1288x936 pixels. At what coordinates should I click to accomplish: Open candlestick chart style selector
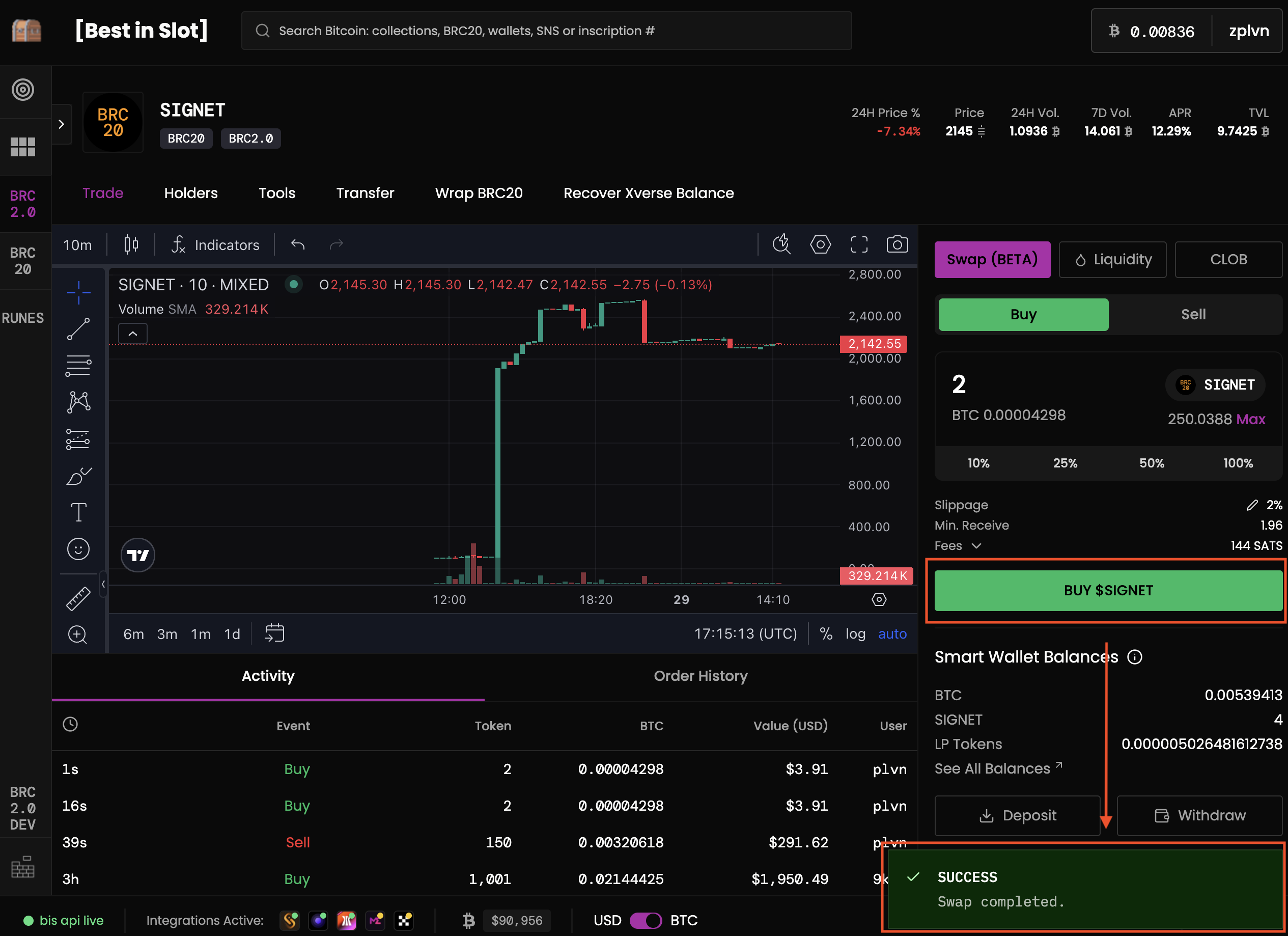[131, 245]
